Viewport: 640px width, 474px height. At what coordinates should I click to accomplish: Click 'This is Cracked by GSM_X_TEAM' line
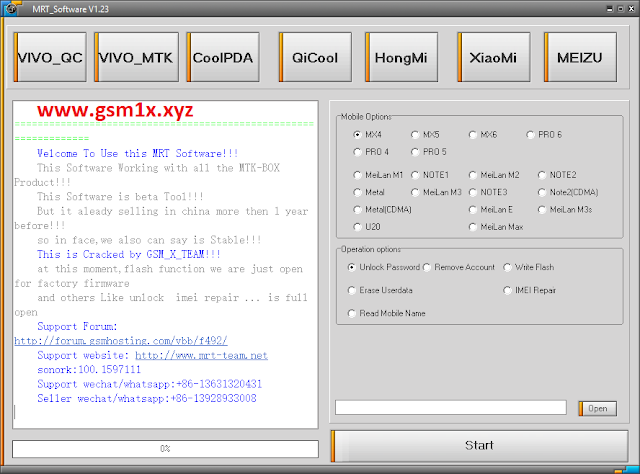point(129,254)
